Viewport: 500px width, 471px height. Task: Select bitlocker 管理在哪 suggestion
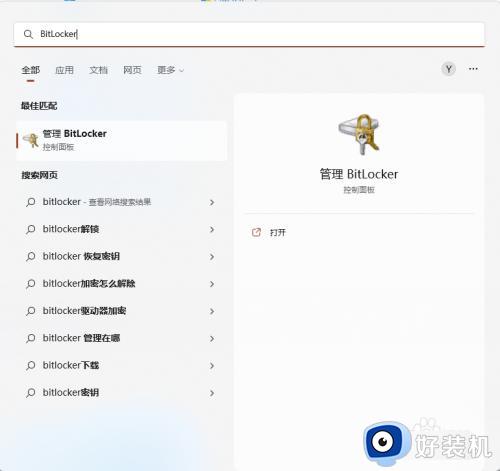[121, 339]
